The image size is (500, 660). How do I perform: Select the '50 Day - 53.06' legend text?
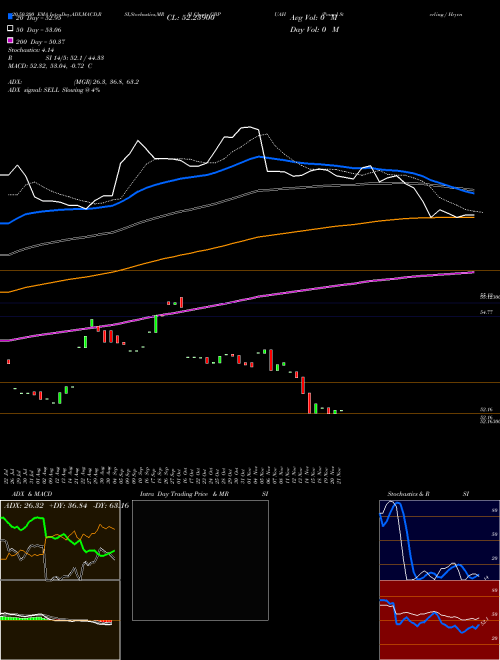[x=38, y=30]
